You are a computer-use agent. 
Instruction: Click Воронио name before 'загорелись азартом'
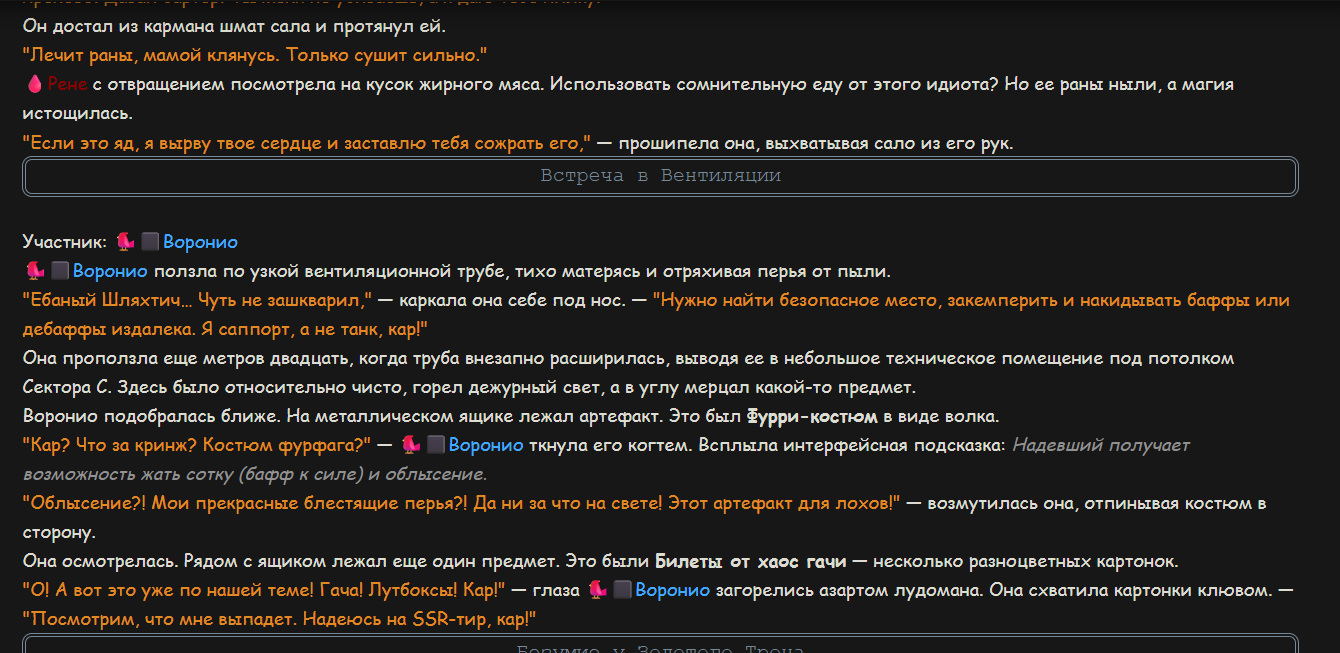tap(672, 590)
